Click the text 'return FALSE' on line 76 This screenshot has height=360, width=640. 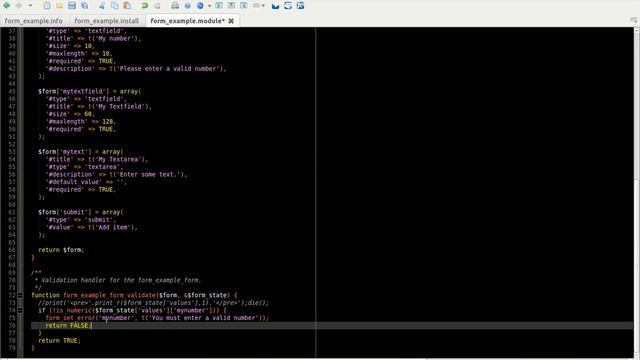pos(67,325)
